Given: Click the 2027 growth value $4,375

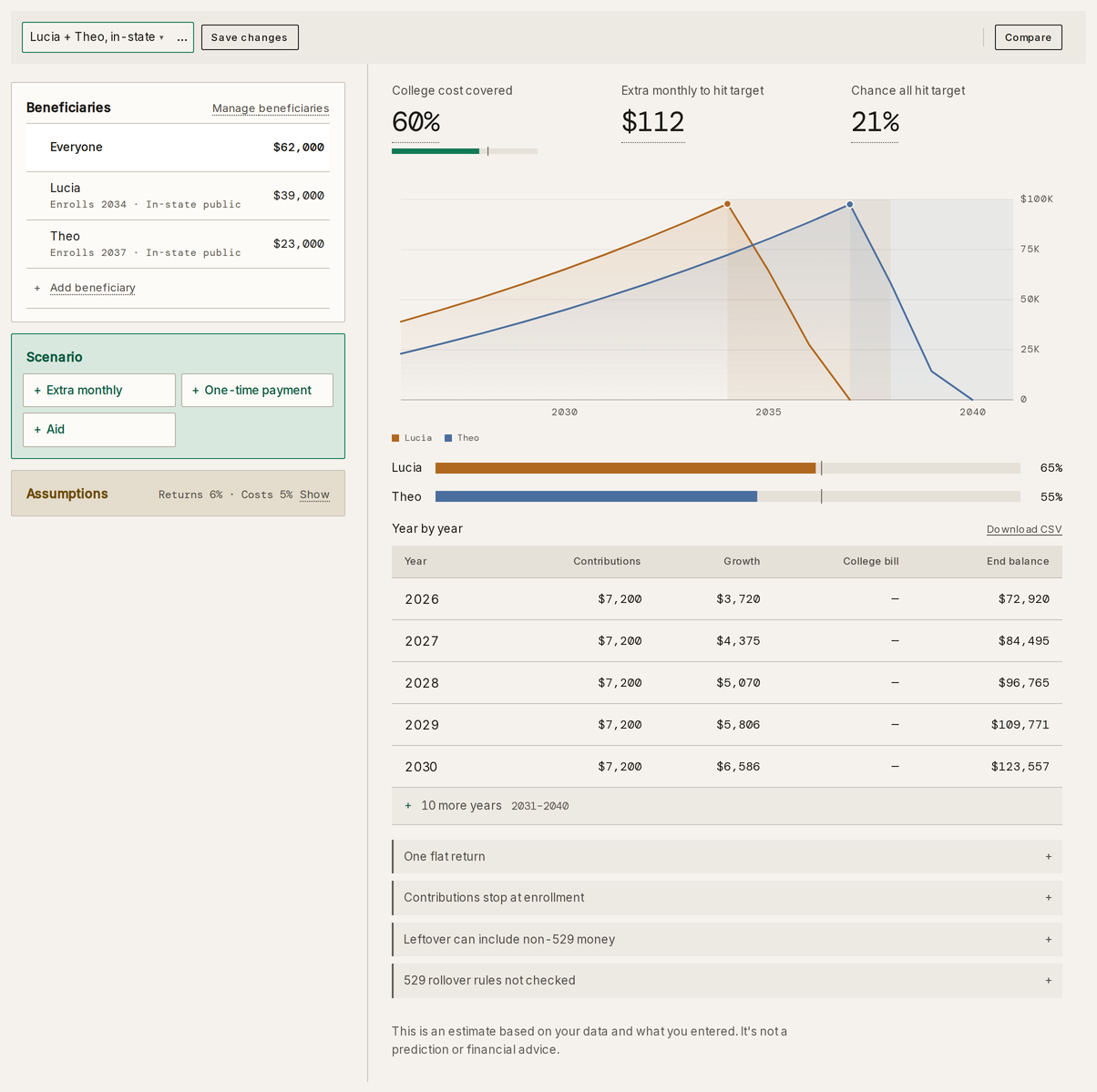Looking at the screenshot, I should tap(738, 641).
